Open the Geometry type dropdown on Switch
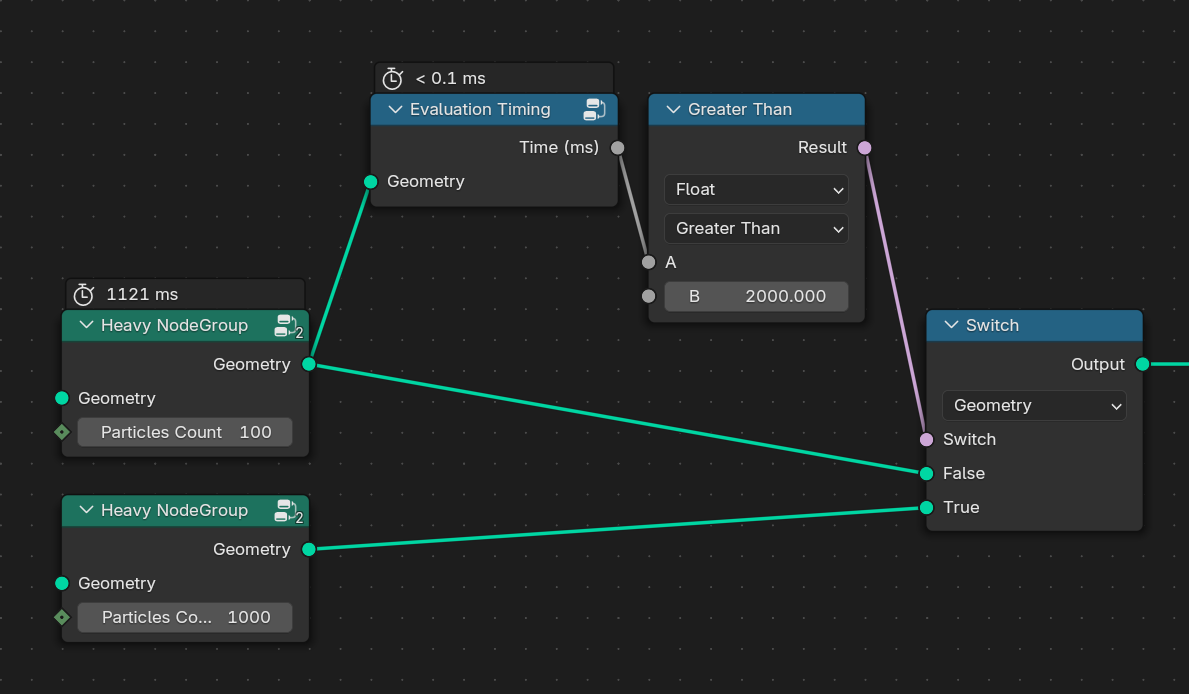 tap(1034, 405)
